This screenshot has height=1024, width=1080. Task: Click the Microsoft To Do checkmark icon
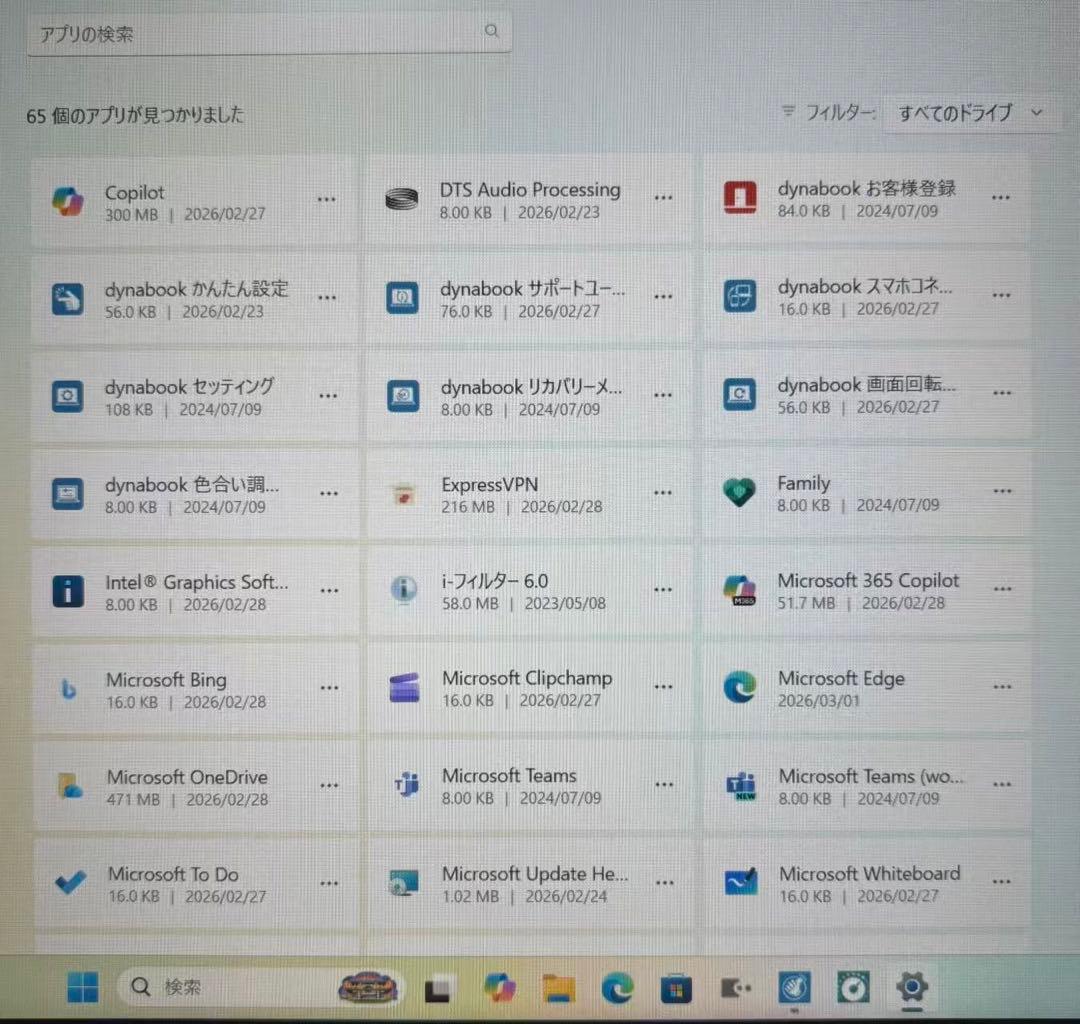pyautogui.click(x=70, y=882)
